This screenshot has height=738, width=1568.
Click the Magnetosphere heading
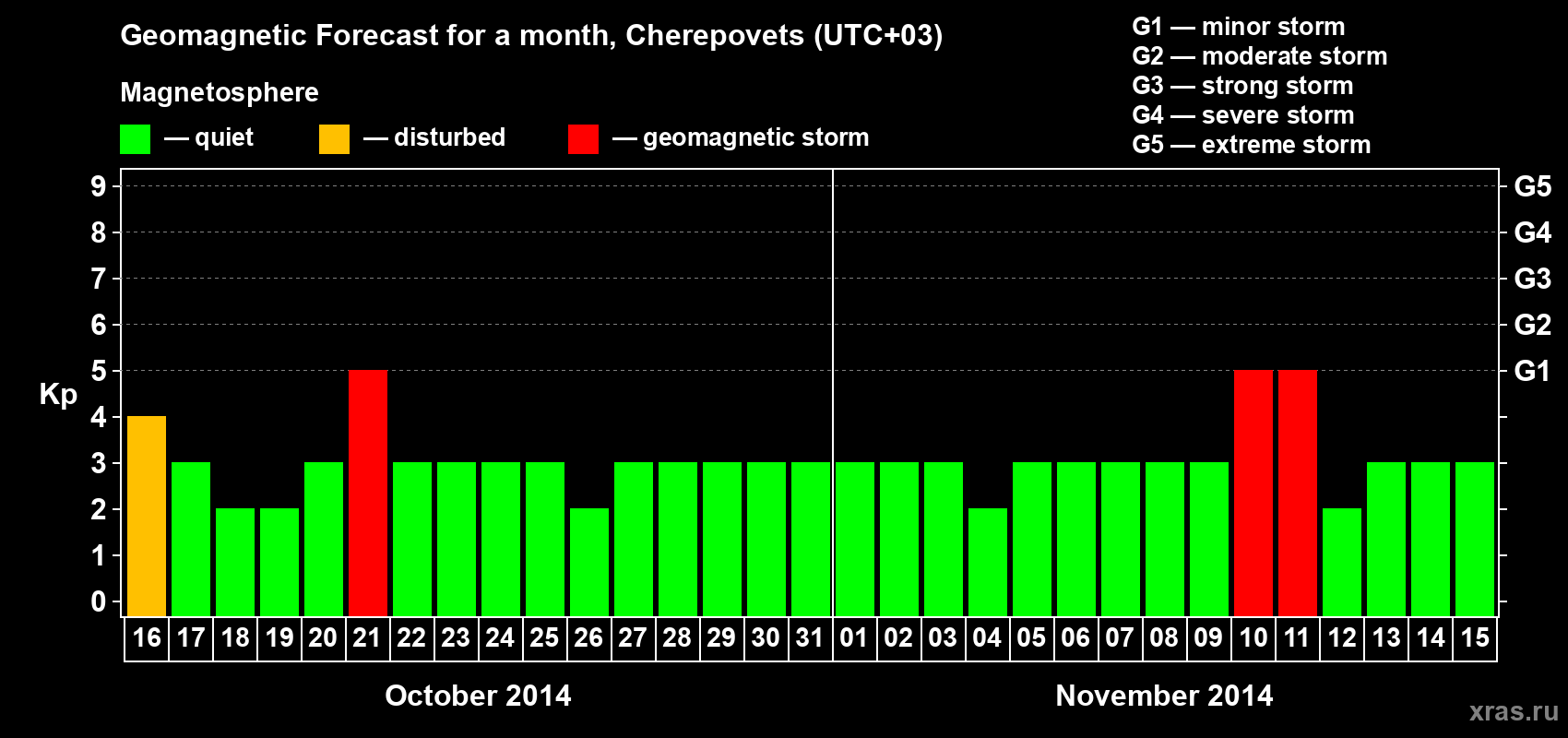(220, 92)
